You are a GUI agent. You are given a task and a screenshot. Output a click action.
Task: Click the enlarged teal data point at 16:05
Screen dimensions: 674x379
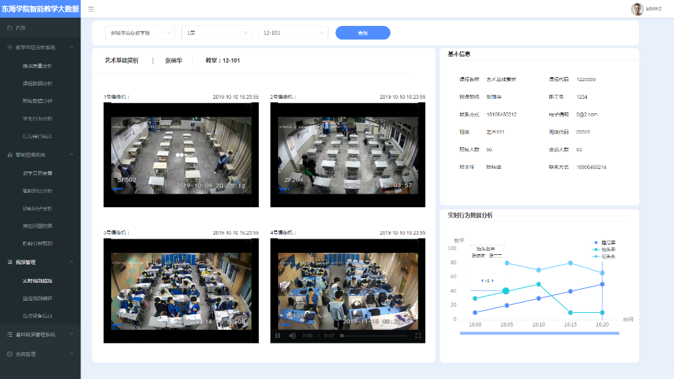[x=506, y=291]
